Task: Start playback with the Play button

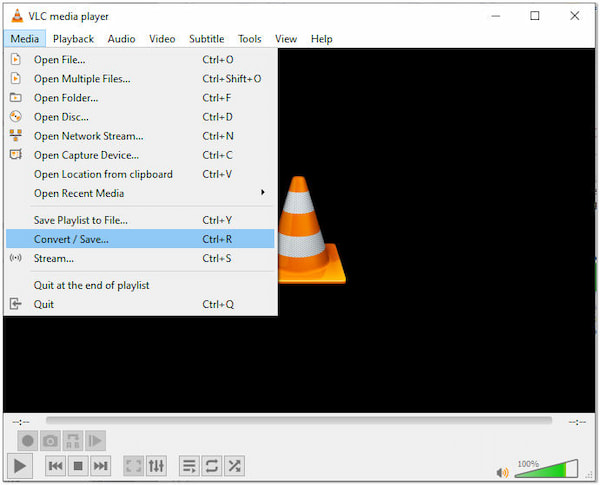Action: 20,466
